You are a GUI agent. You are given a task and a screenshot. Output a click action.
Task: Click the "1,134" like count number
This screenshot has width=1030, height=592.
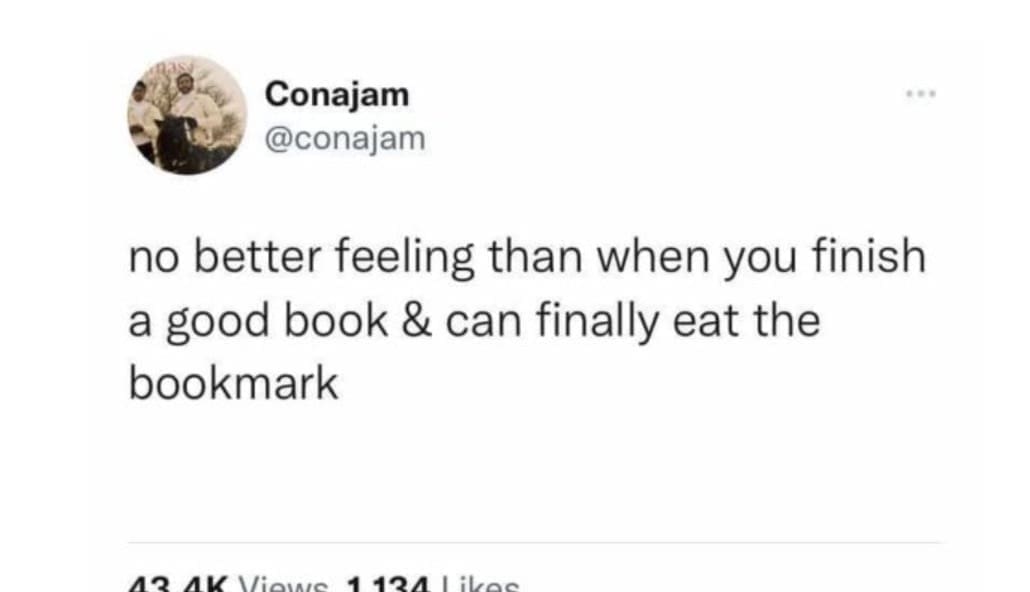click(x=388, y=584)
